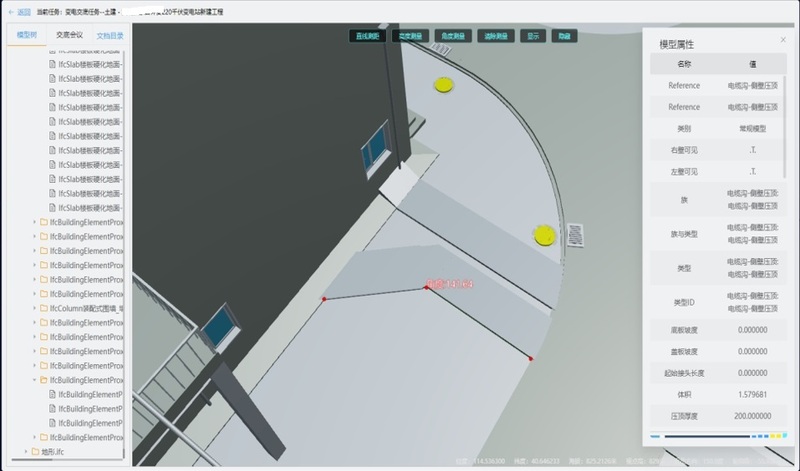
Task: Activate the 直线测距 measuring tool
Action: coord(367,36)
